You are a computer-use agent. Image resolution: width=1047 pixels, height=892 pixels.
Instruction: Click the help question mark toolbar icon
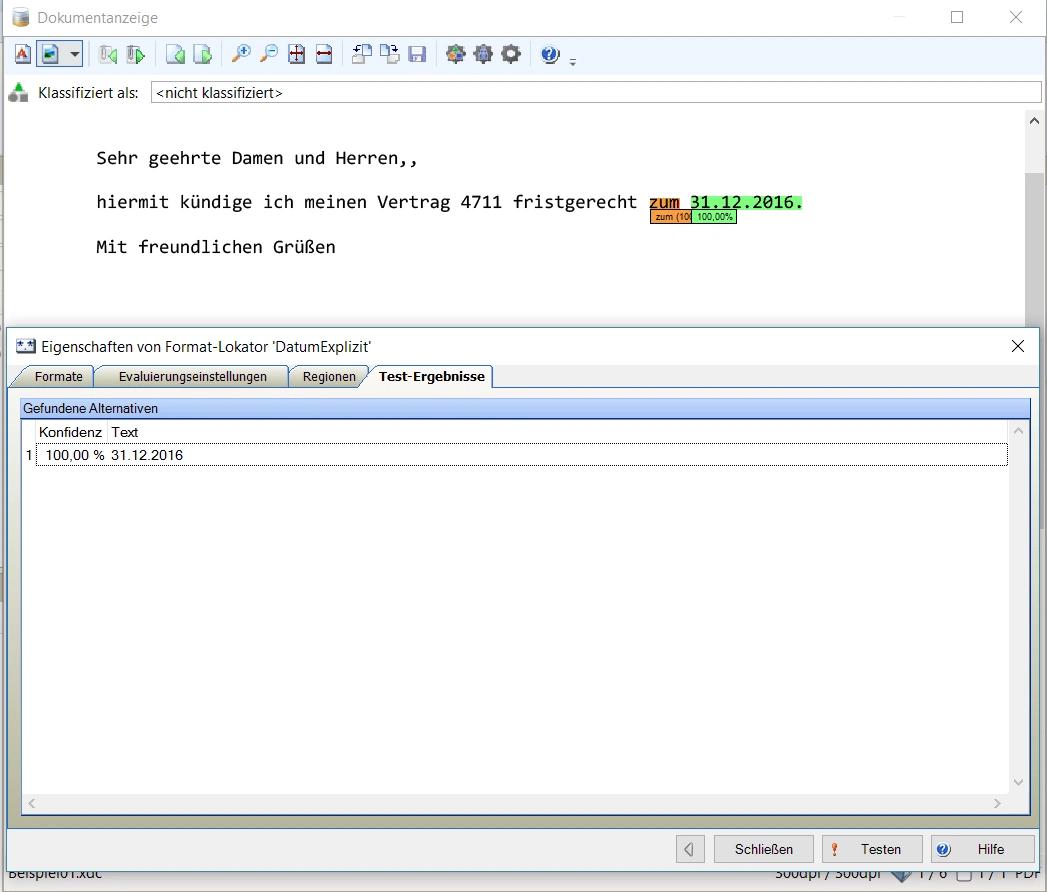[549, 54]
